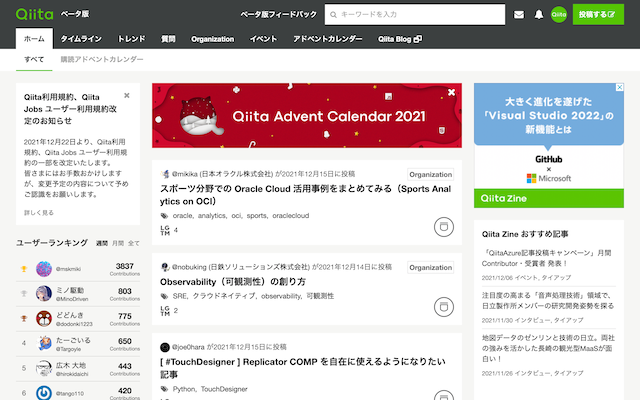Select 購読アドベントカレンダー sub-tab

(102, 60)
